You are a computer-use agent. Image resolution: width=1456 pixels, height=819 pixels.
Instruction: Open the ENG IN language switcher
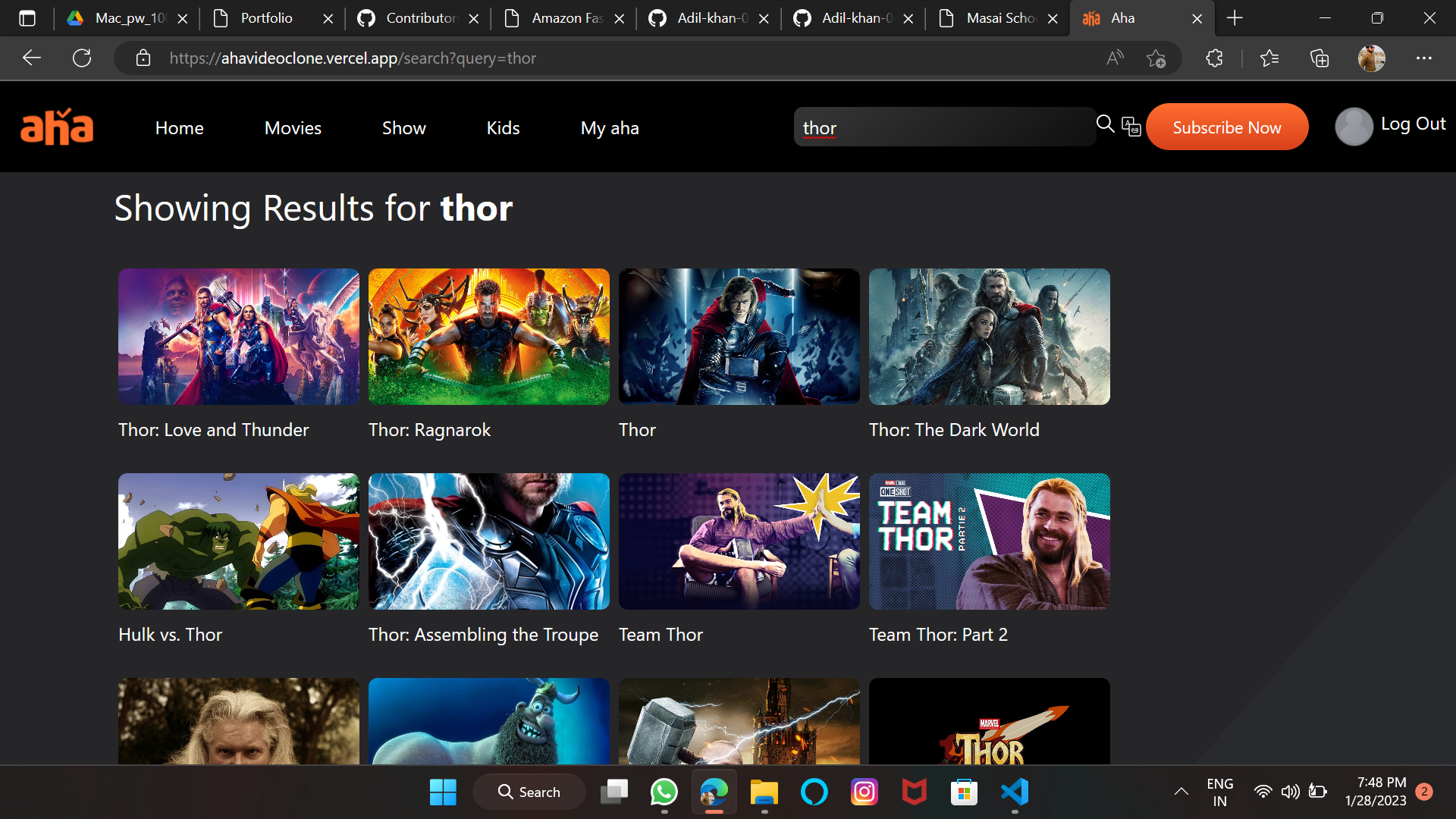click(x=1219, y=791)
